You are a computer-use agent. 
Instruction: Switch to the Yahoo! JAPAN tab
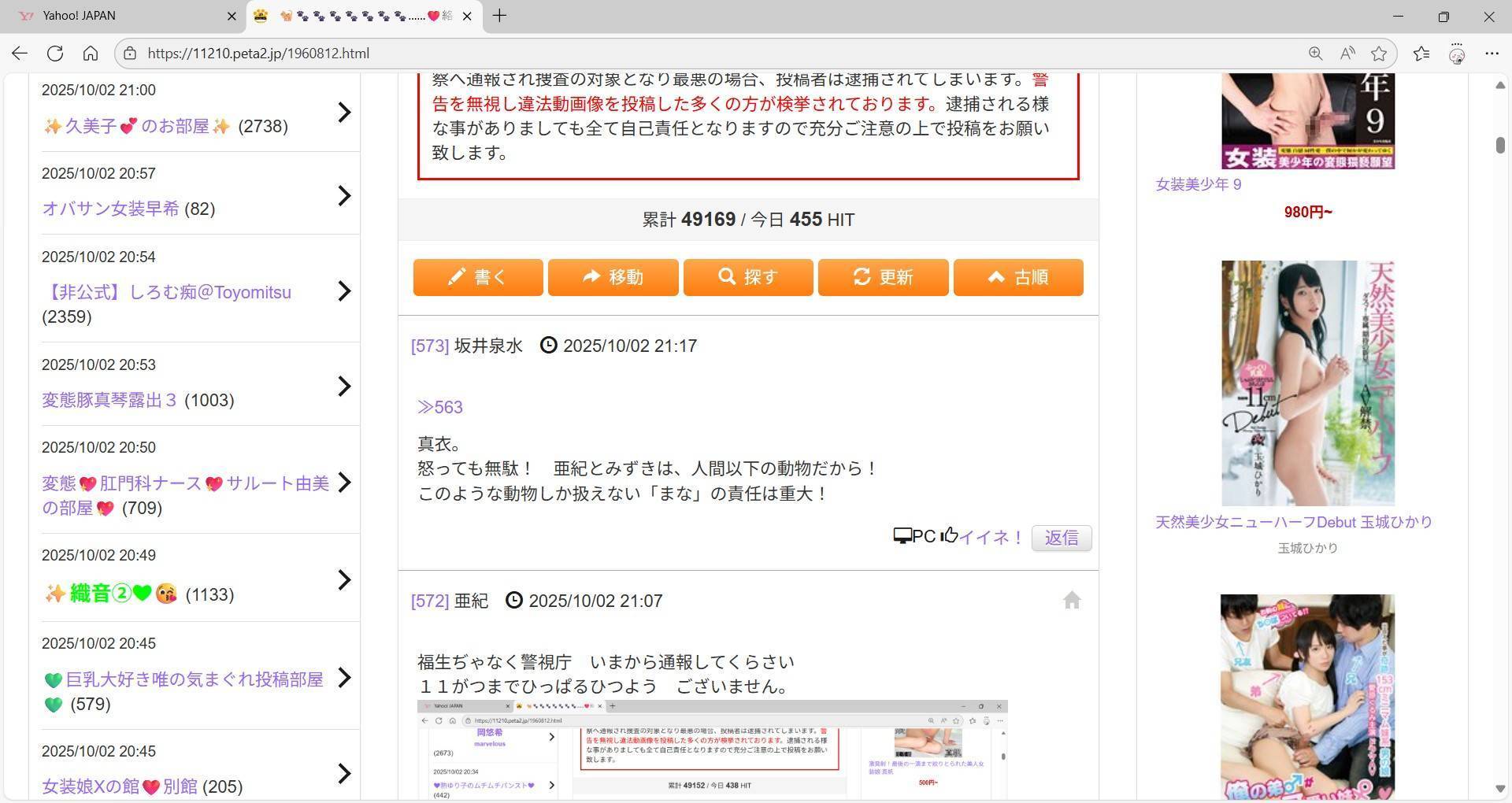[118, 16]
